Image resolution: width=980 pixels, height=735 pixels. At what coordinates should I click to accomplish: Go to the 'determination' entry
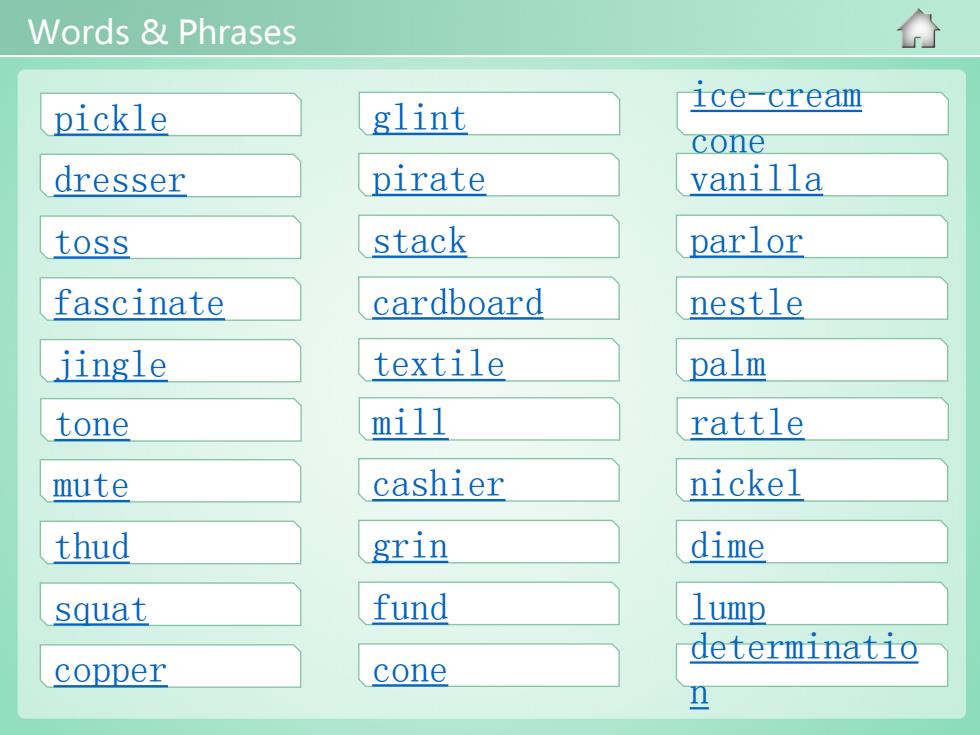pyautogui.click(x=804, y=669)
